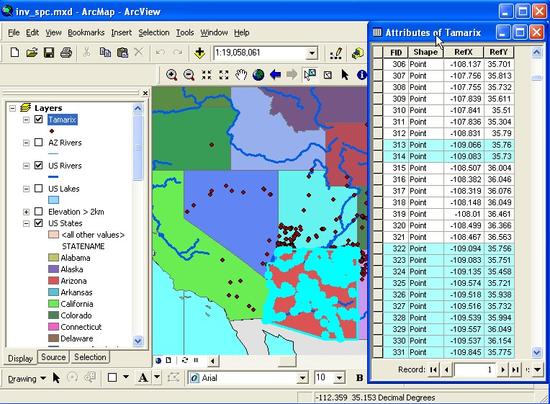The image size is (550, 404).
Task: Open the Arial font dropdown
Action: click(x=303, y=378)
